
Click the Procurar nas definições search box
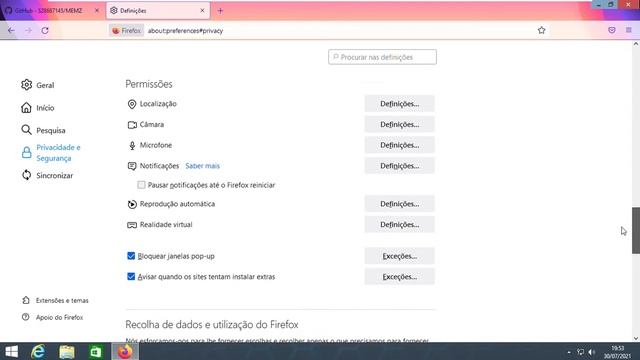click(x=382, y=57)
